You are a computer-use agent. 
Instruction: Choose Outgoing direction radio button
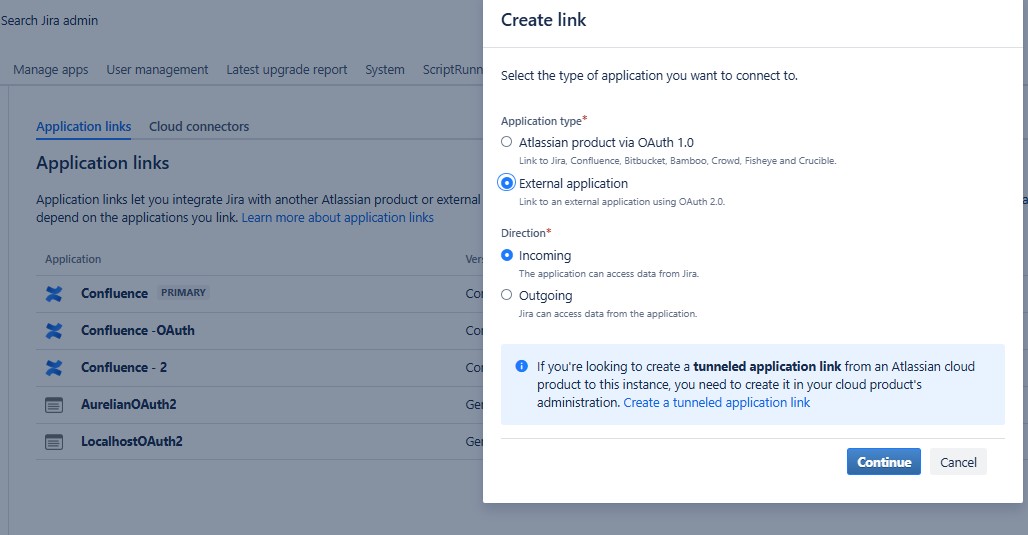click(x=506, y=295)
